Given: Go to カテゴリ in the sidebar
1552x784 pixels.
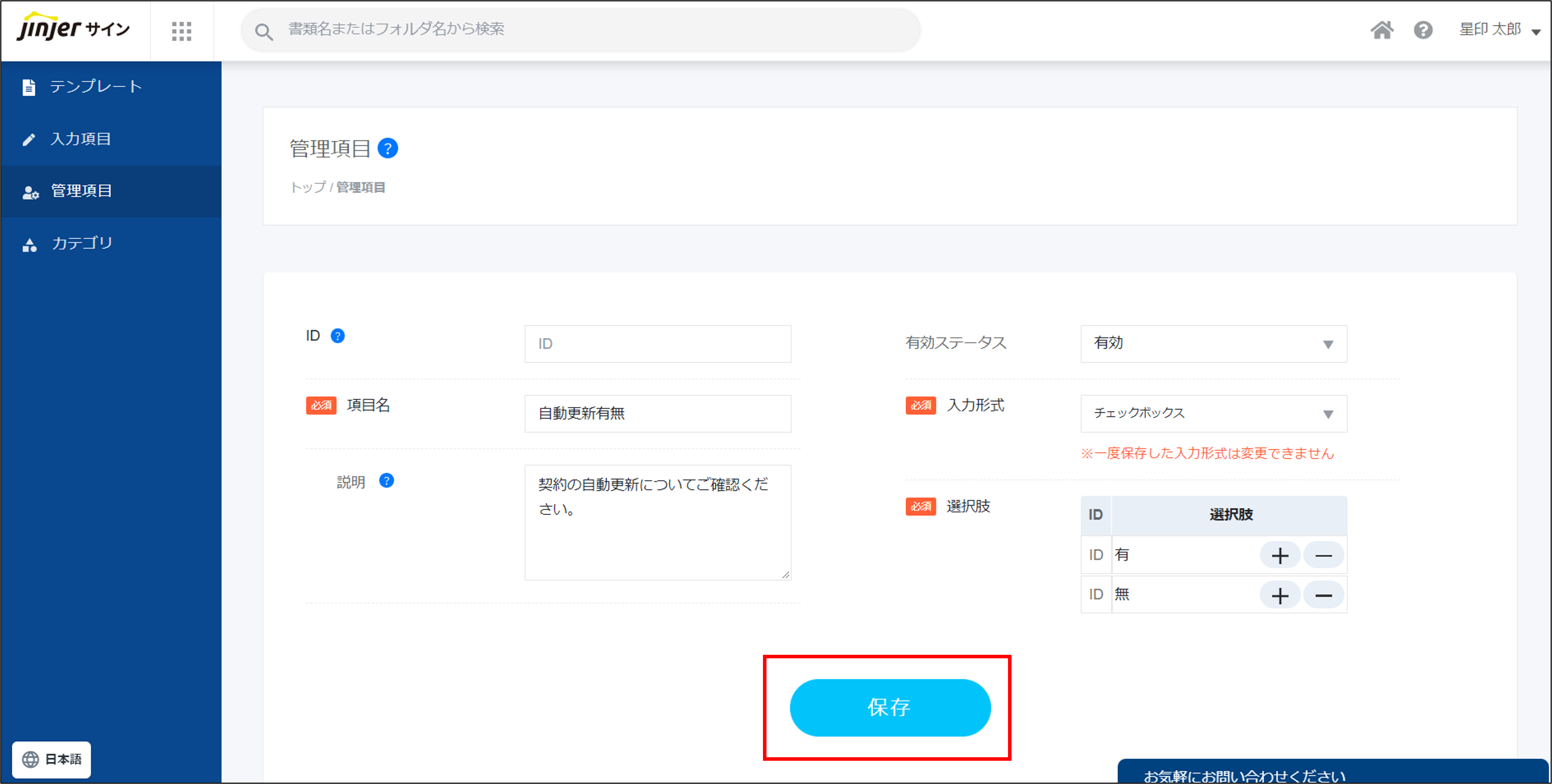Looking at the screenshot, I should (82, 244).
